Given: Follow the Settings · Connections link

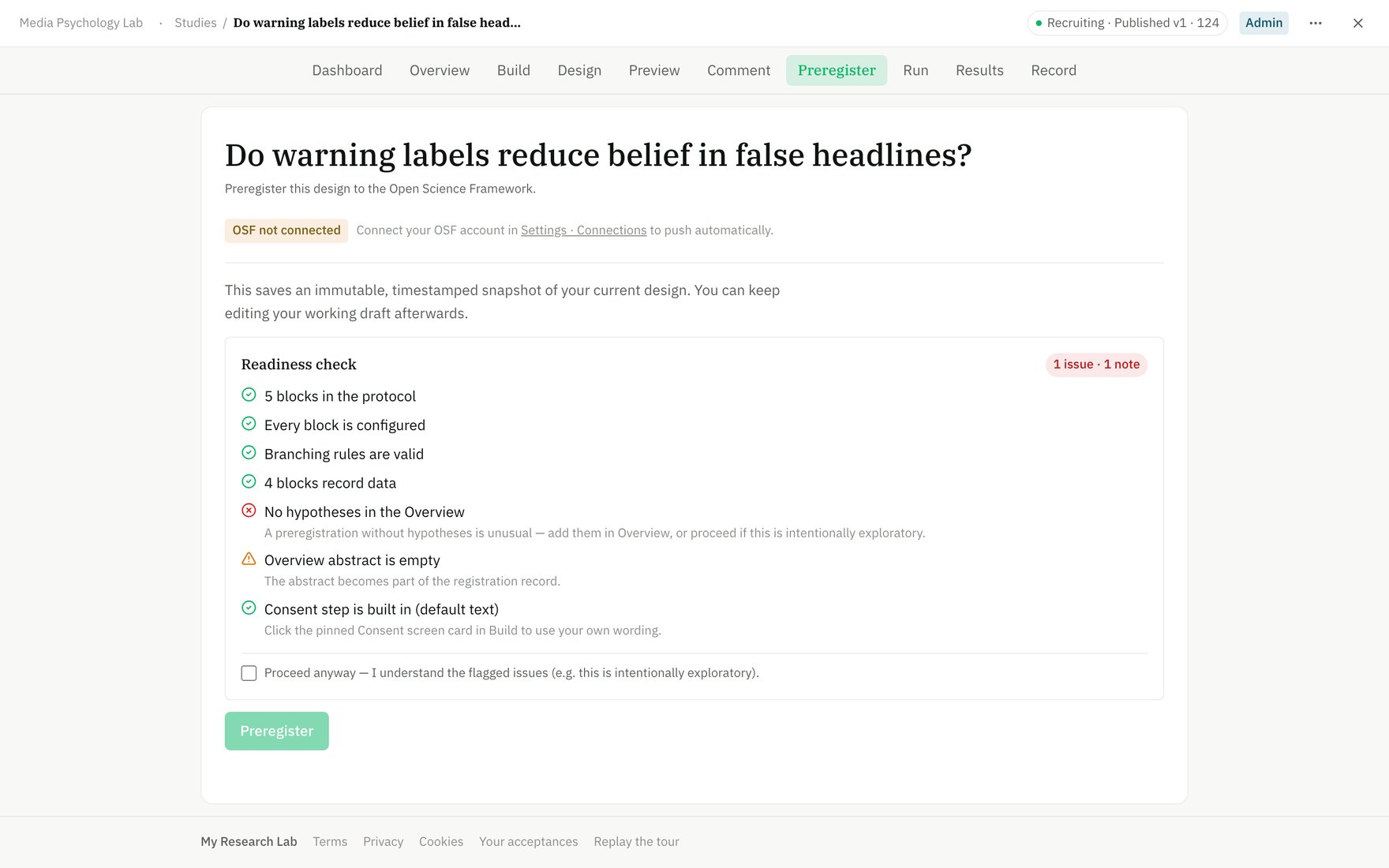Looking at the screenshot, I should coord(584,230).
